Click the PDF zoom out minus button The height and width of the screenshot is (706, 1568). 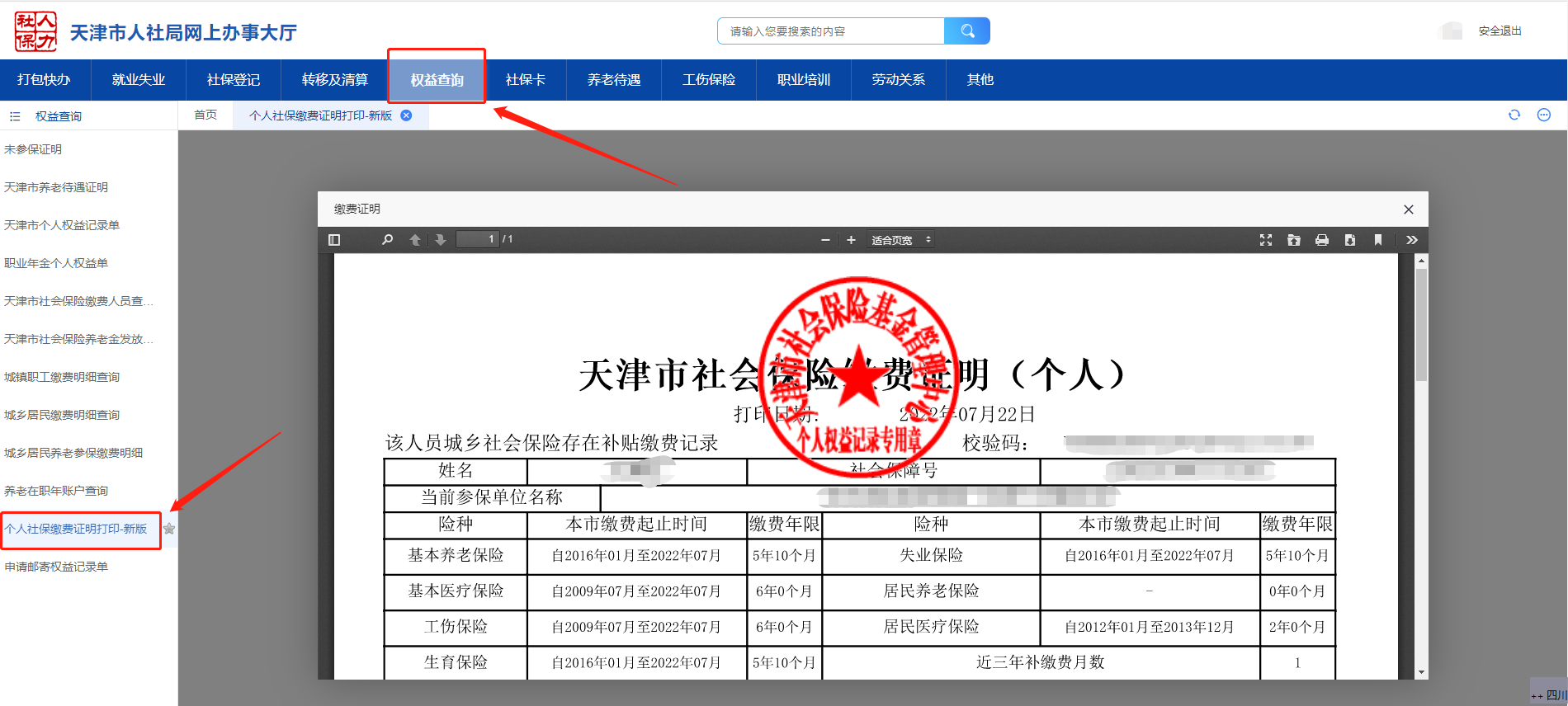825,240
